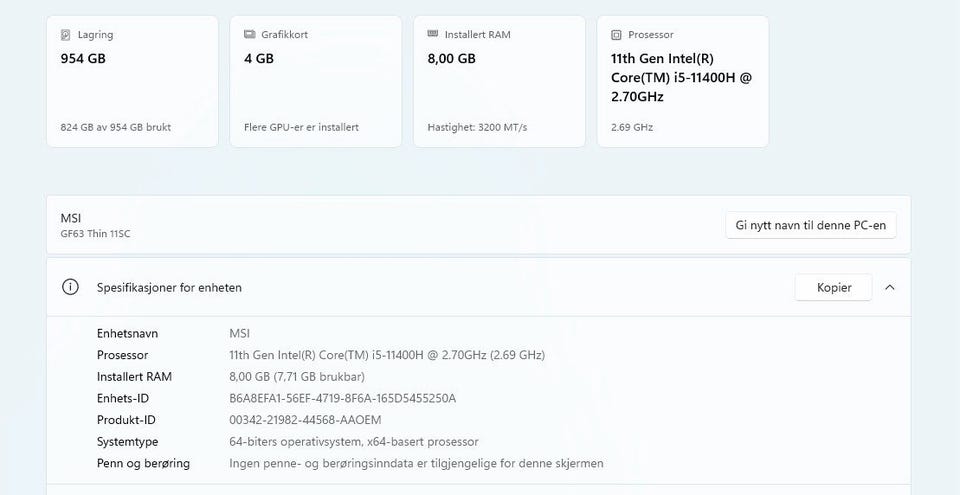This screenshot has height=495, width=960.
Task: Collapse the device specifications chevron
Action: 890,287
